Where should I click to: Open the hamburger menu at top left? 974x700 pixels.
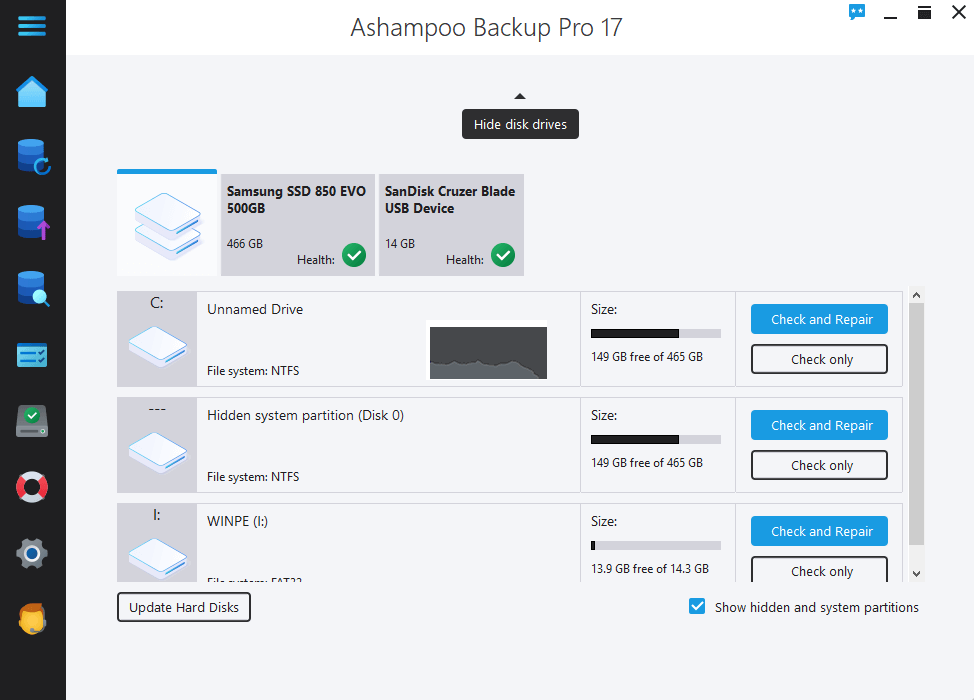tap(32, 26)
